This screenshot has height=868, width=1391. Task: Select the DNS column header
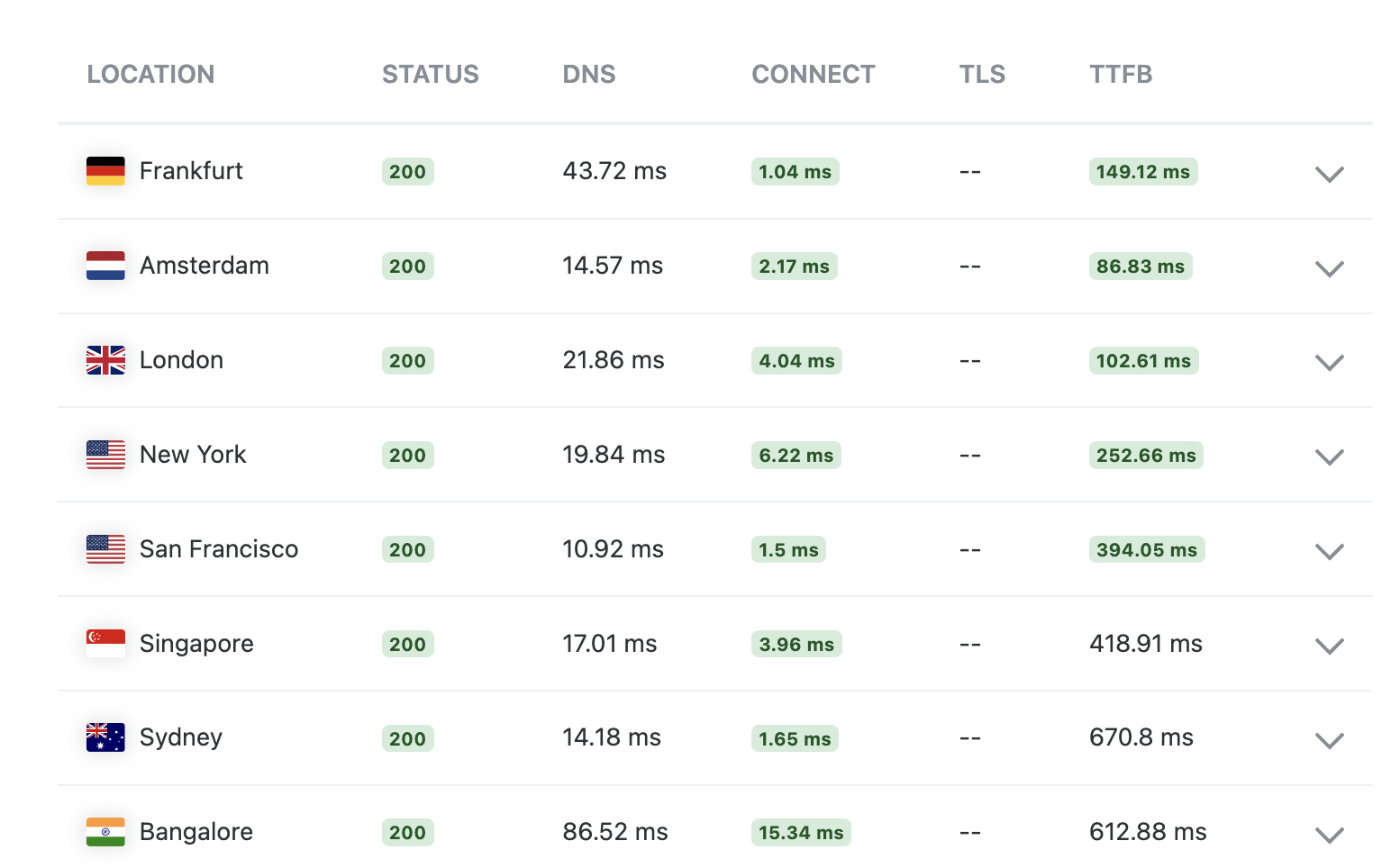coord(588,74)
